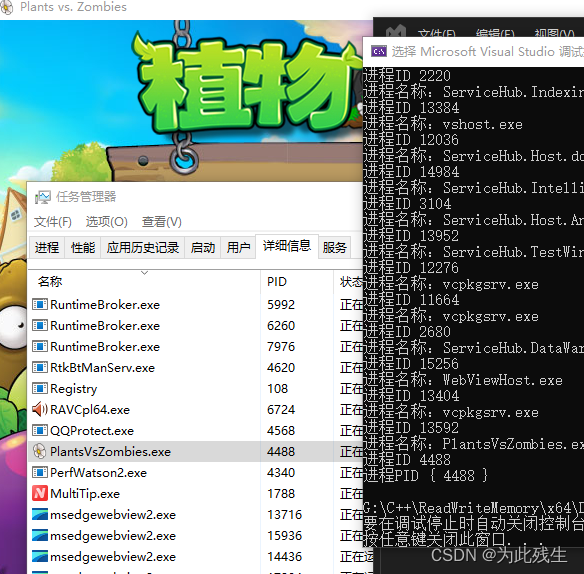This screenshot has width=584, height=574.
Task: Open the Task Manager 查看(V) menu
Action: click(161, 222)
